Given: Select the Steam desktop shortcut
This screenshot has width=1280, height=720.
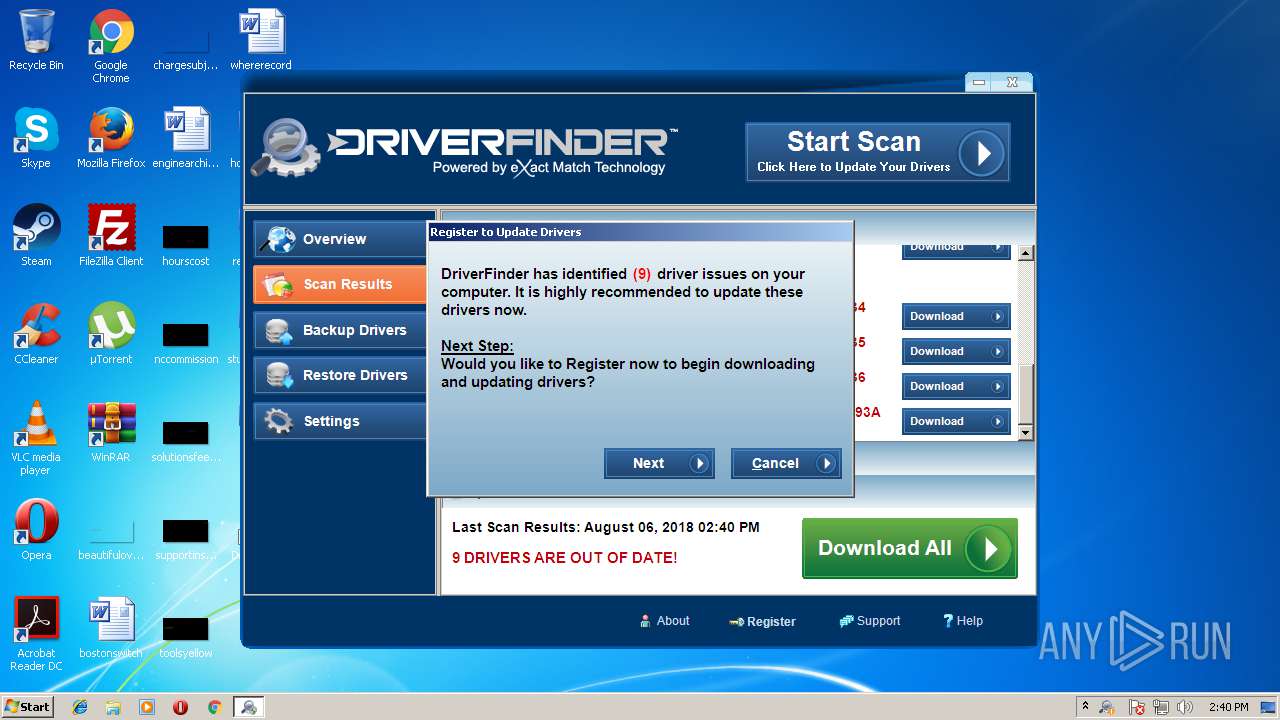Looking at the screenshot, I should (x=36, y=236).
